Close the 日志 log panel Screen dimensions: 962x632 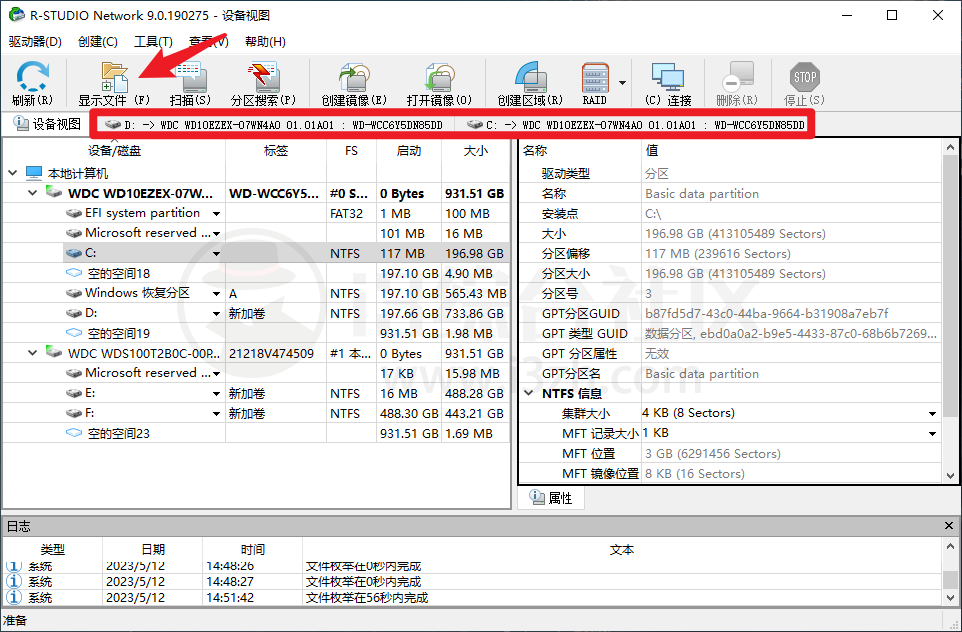click(949, 526)
